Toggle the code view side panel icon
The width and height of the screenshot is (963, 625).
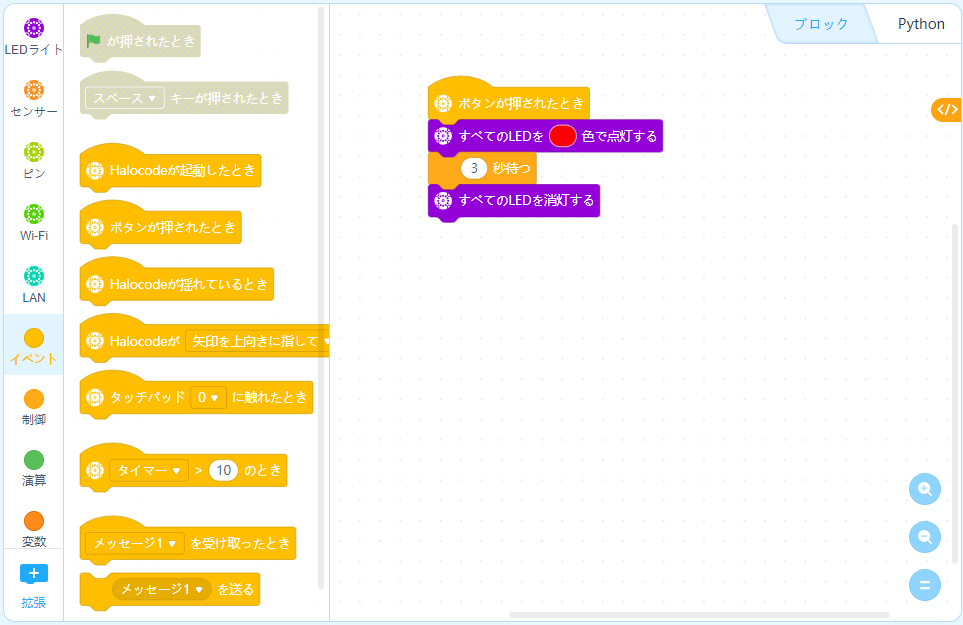(x=947, y=110)
